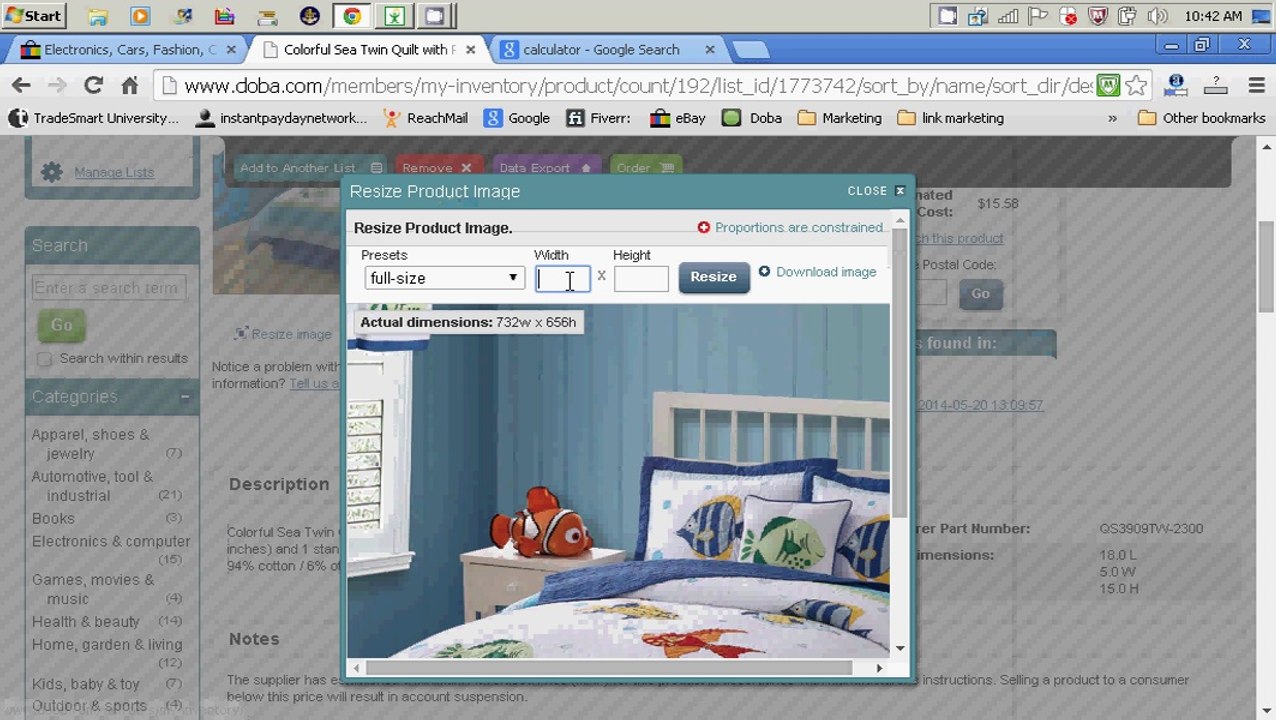Click the Manage Lists gear icon
The height and width of the screenshot is (720, 1276).
51,172
